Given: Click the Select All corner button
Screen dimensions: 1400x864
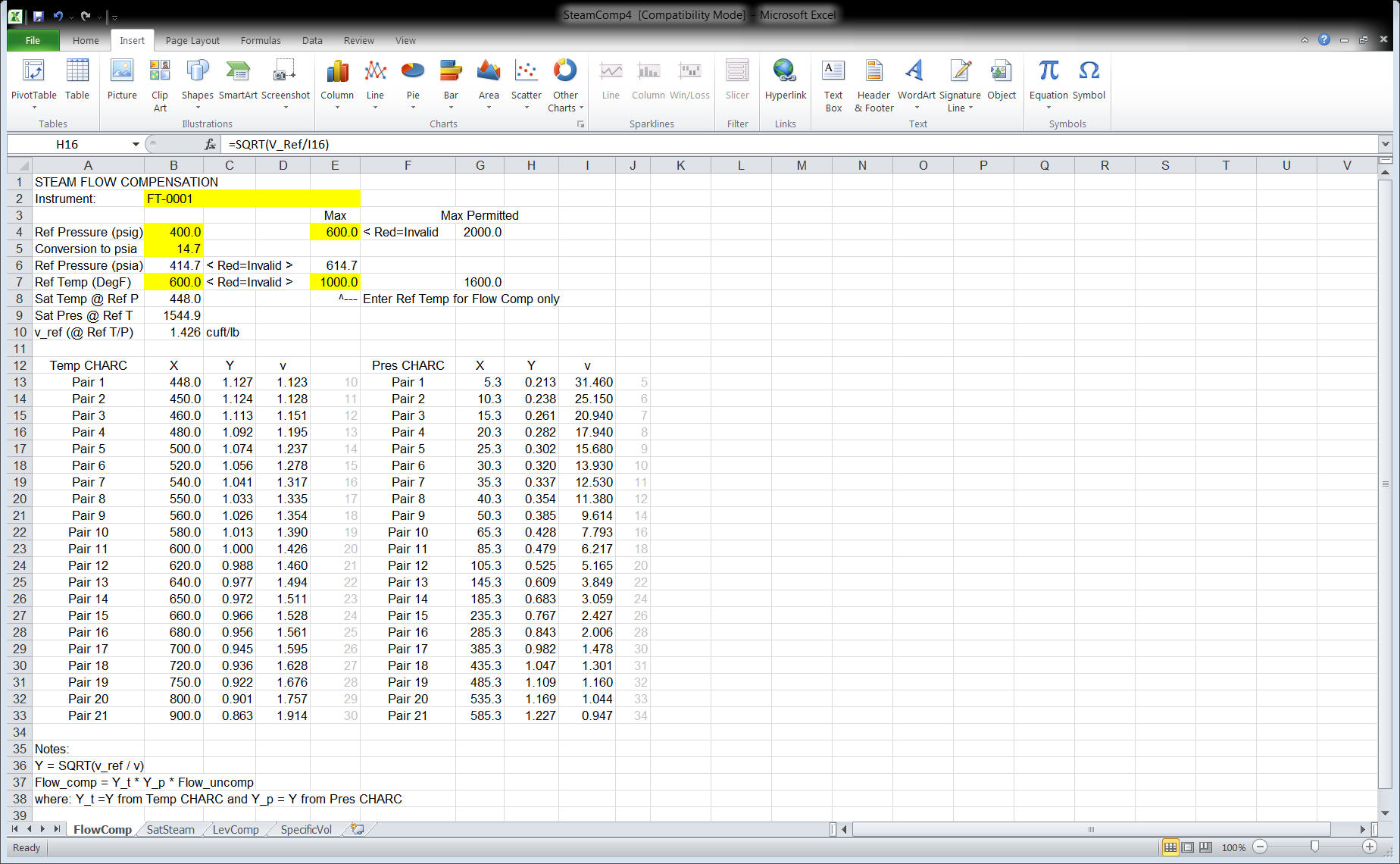Looking at the screenshot, I should click(x=20, y=165).
